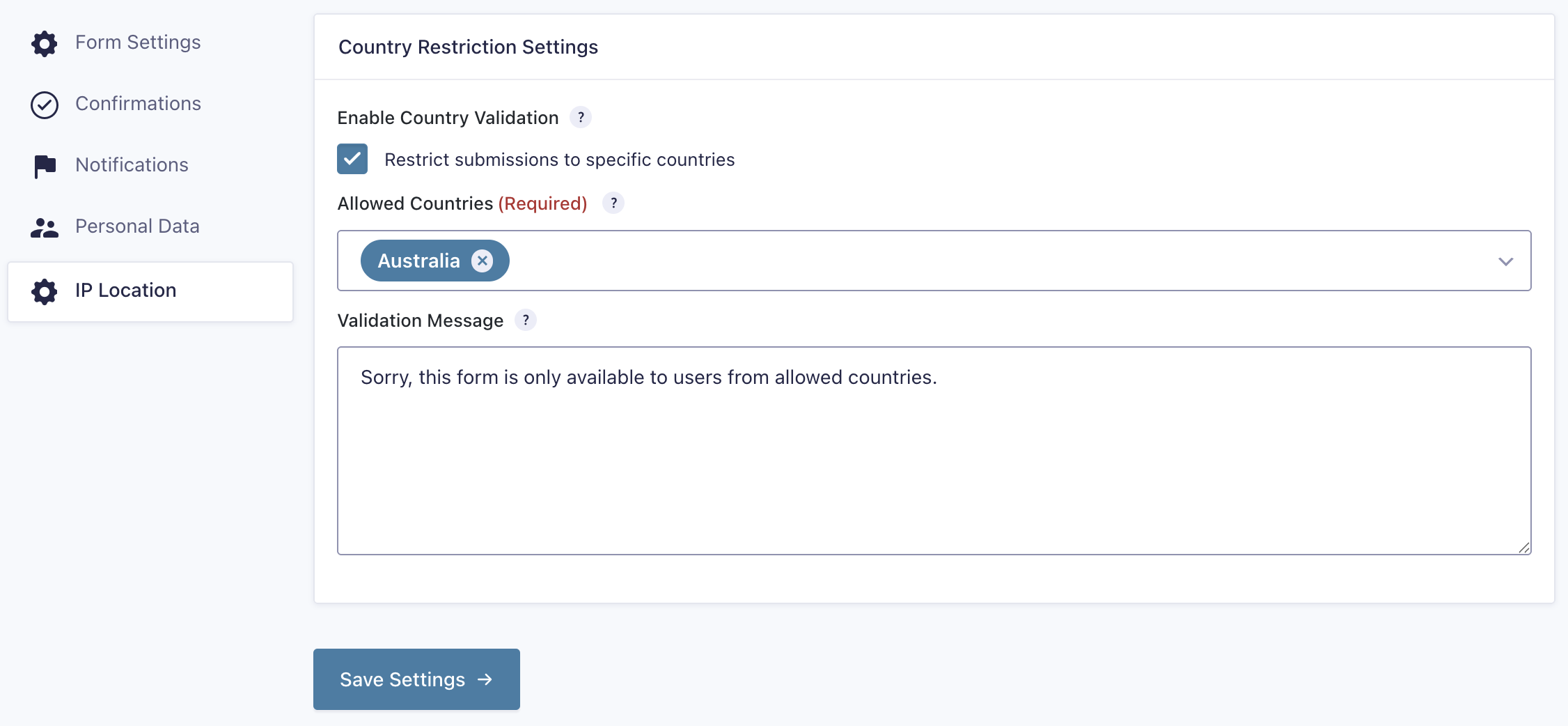Uncheck Restrict submissions to specific countries

click(x=352, y=159)
